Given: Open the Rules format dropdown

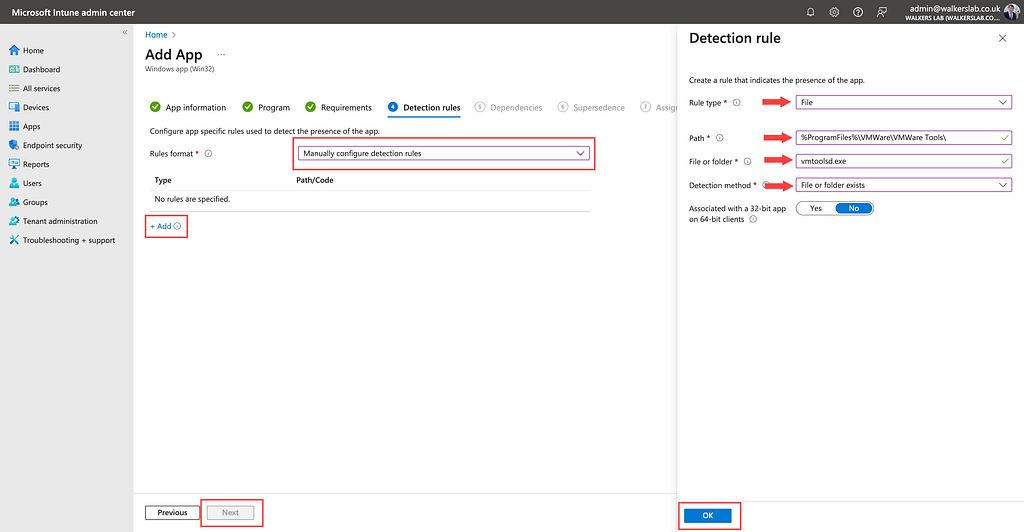Looking at the screenshot, I should [x=443, y=153].
